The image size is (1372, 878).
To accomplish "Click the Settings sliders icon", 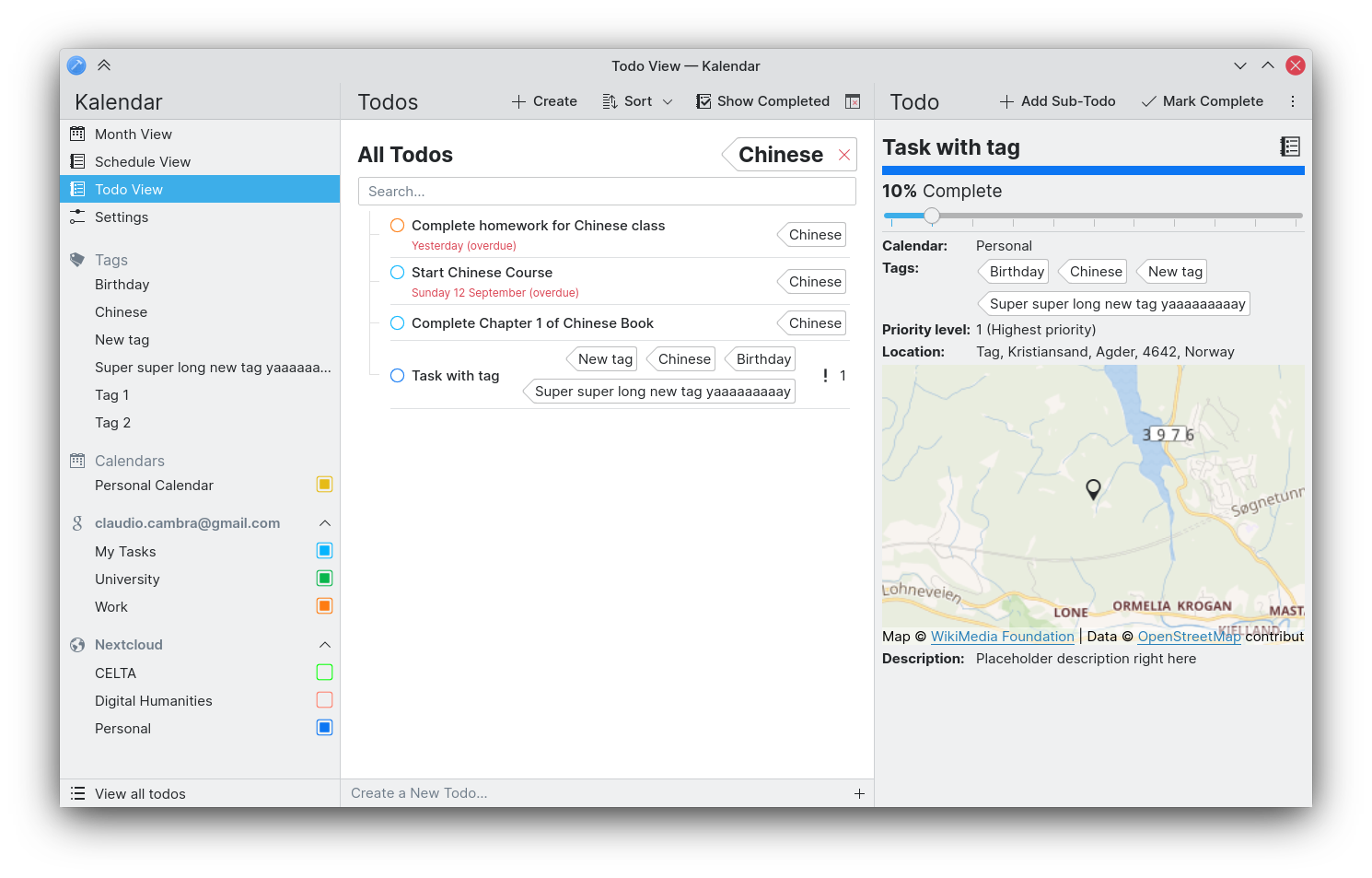I will click(x=77, y=217).
